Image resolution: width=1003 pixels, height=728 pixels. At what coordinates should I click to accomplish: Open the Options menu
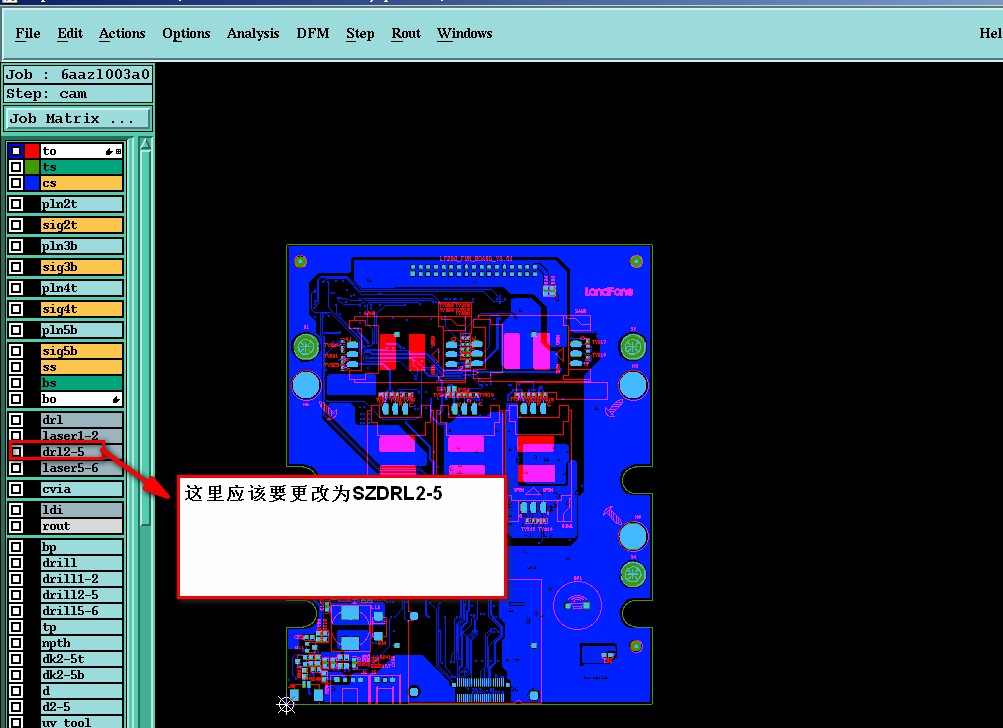pyautogui.click(x=186, y=33)
